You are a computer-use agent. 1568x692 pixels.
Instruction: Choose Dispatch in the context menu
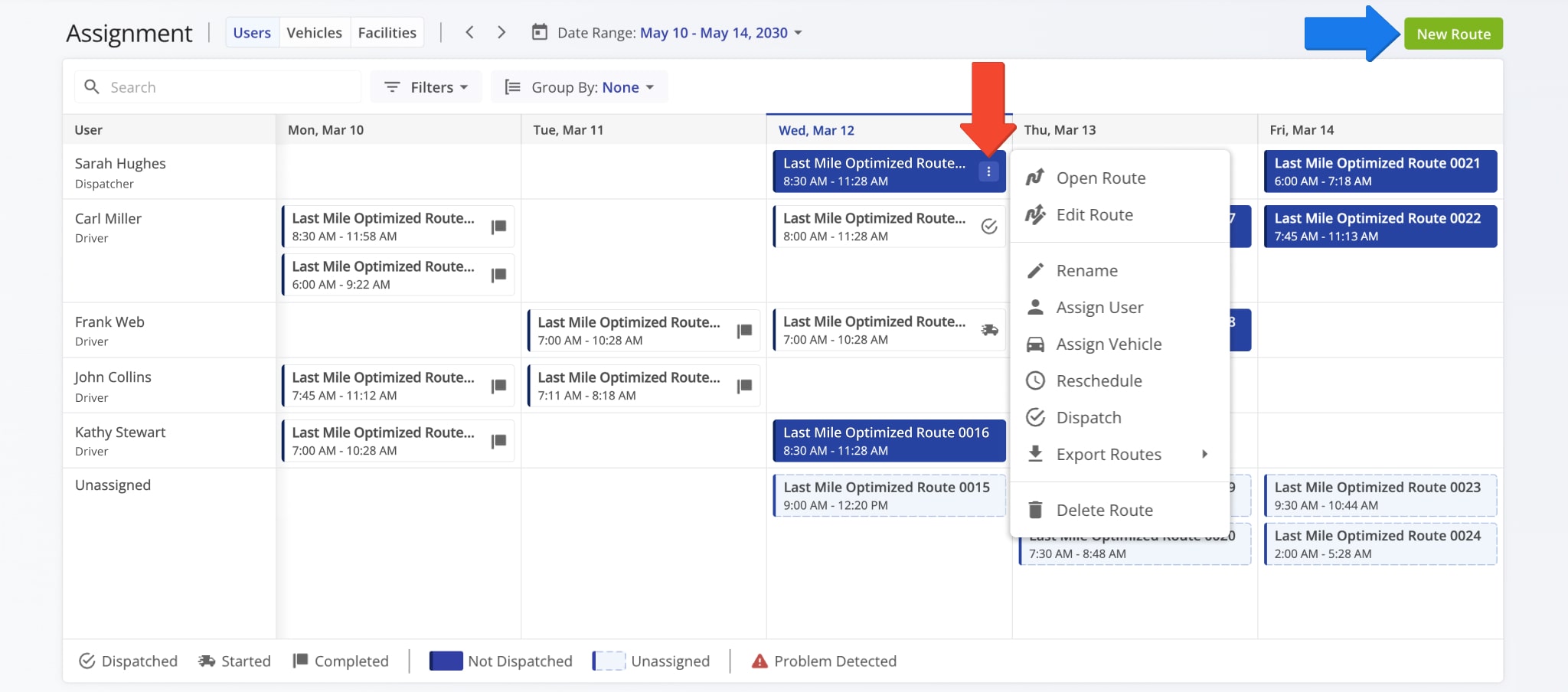coord(1120,417)
